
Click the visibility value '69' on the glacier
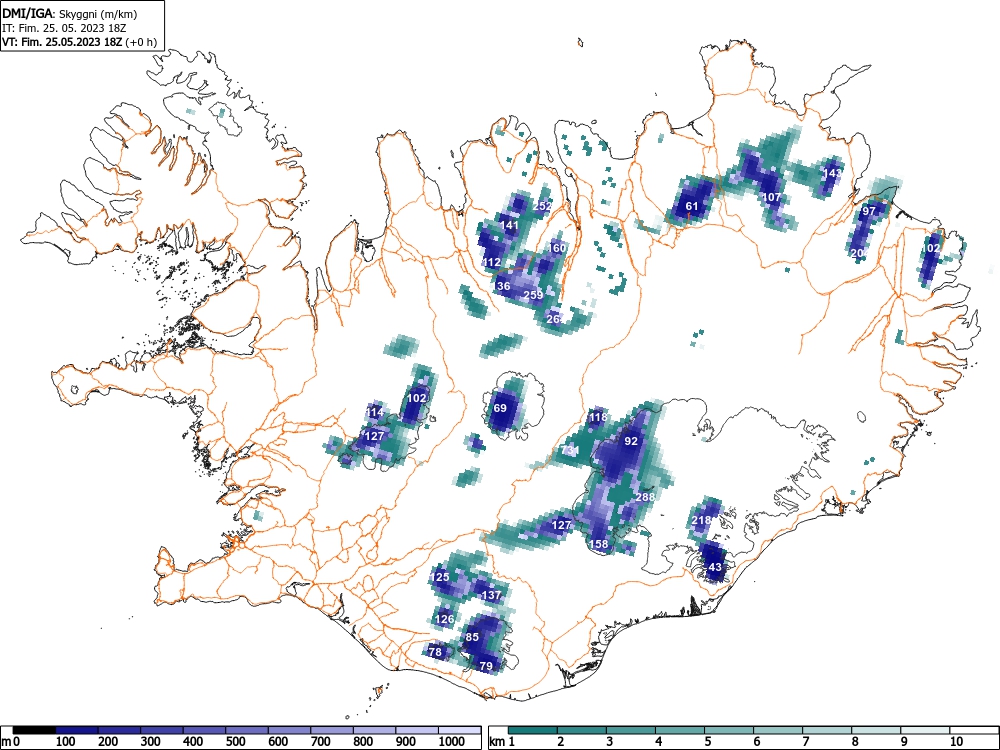500,408
